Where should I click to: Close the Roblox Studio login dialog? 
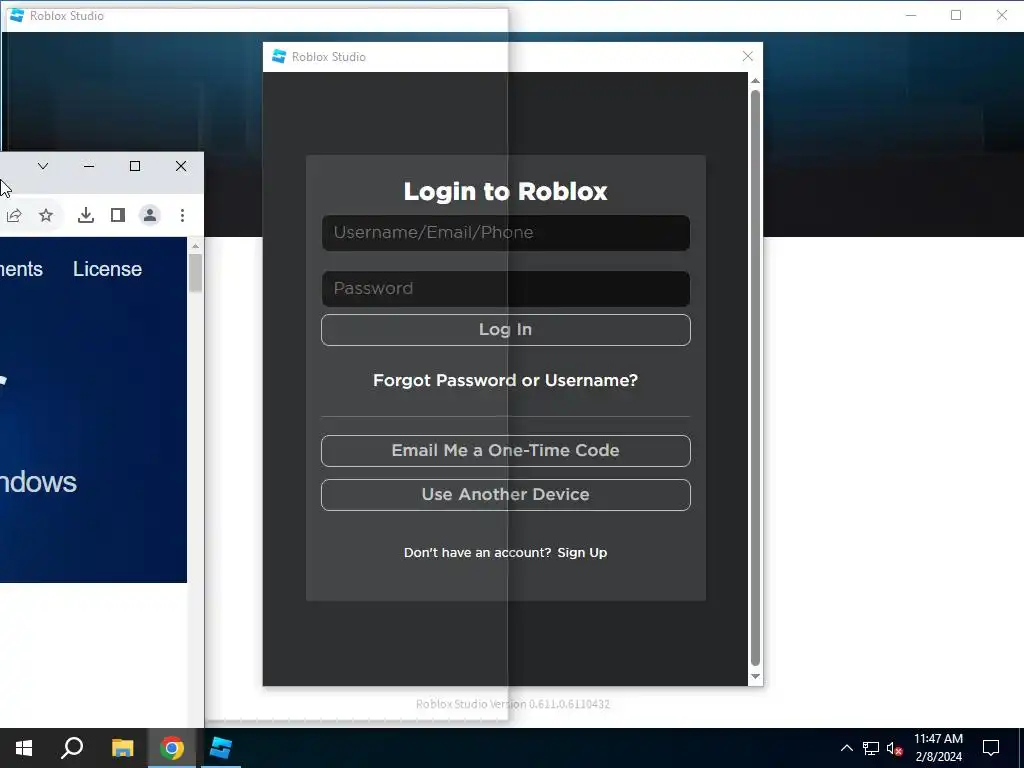pos(748,57)
